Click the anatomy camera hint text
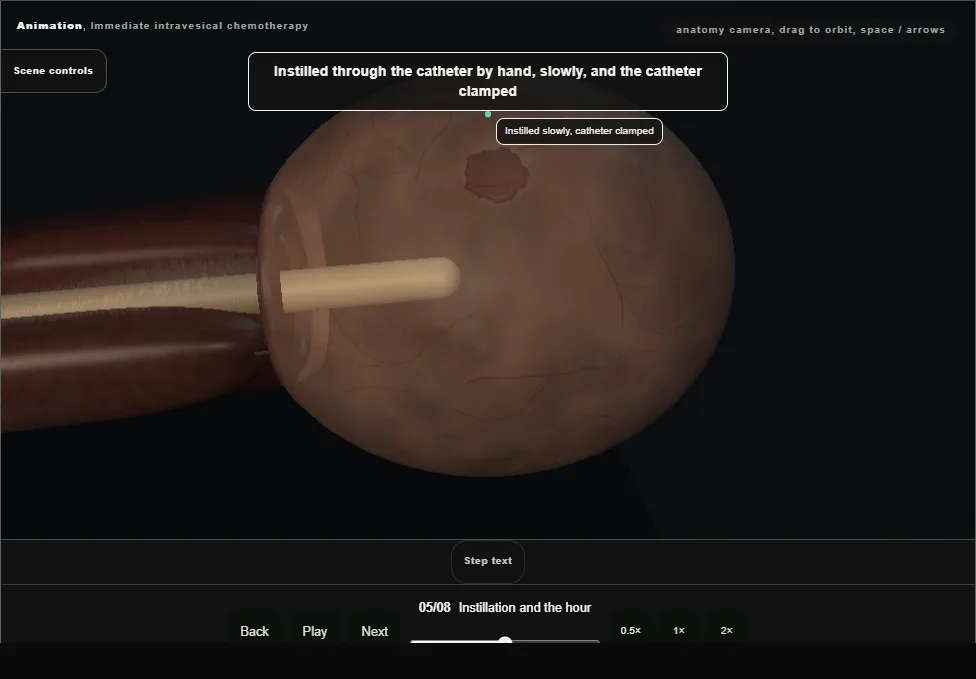The width and height of the screenshot is (976, 679). point(810,30)
